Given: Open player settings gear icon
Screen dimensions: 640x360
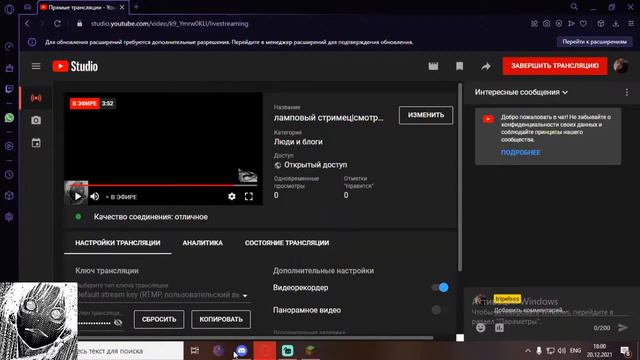Looking at the screenshot, I should coord(232,197).
